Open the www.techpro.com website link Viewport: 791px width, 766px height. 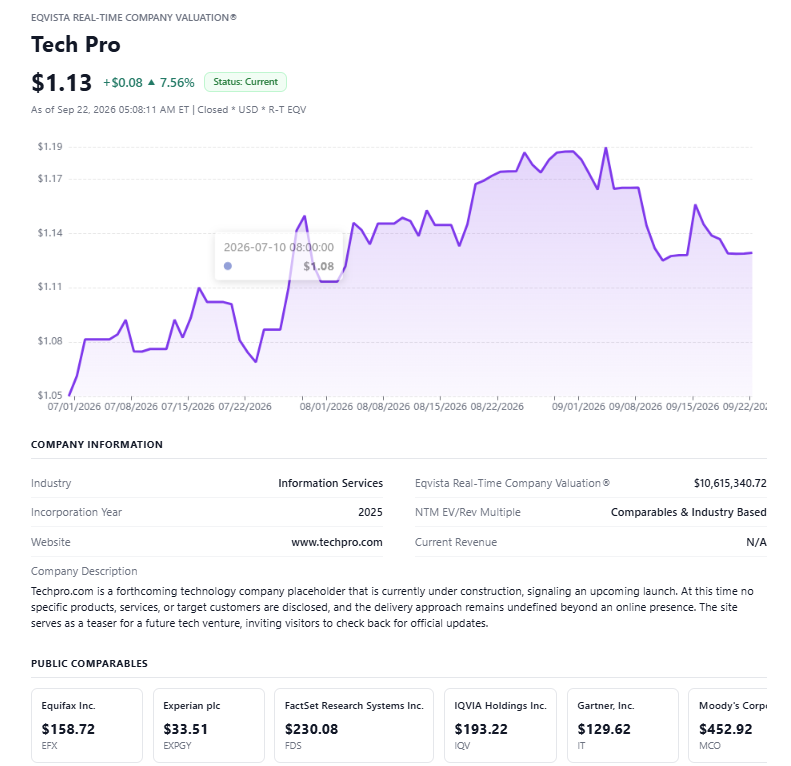click(336, 542)
